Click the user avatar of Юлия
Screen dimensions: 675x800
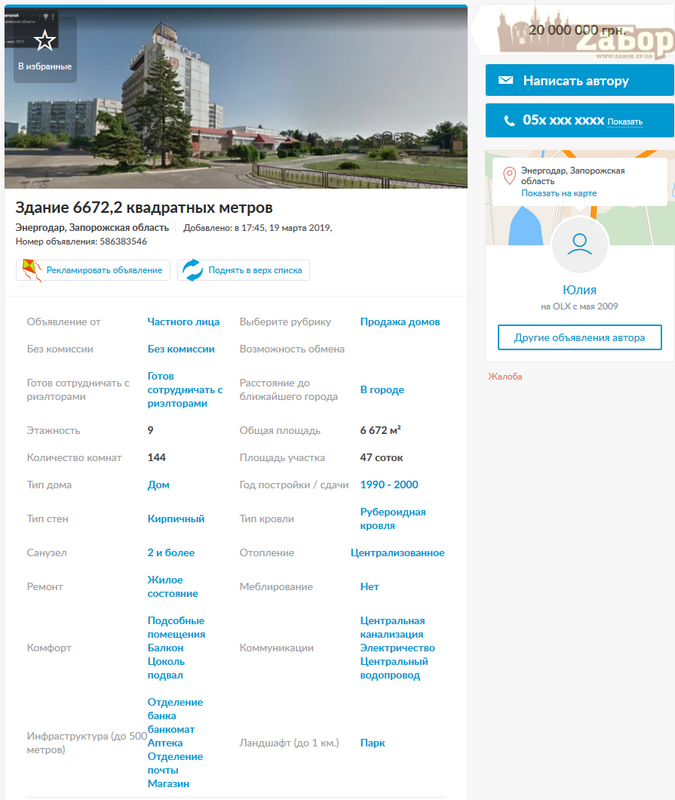click(579, 245)
